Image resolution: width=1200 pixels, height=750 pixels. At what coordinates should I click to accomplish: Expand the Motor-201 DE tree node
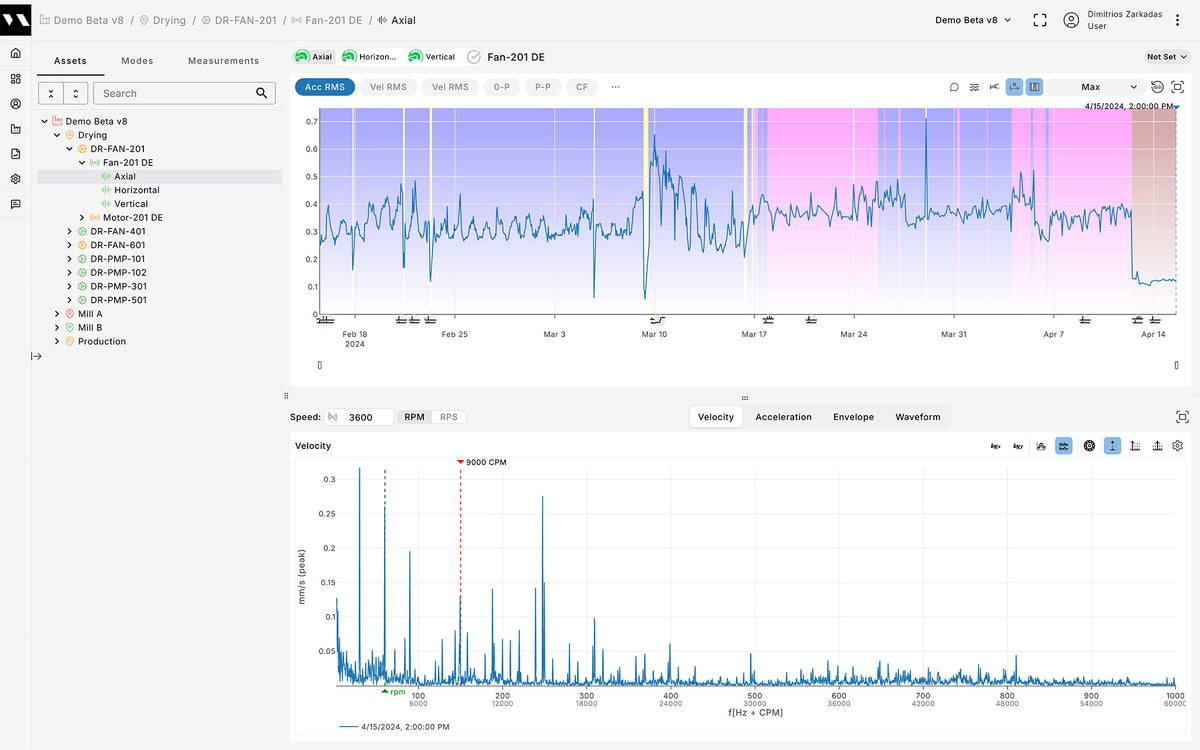pyautogui.click(x=82, y=217)
